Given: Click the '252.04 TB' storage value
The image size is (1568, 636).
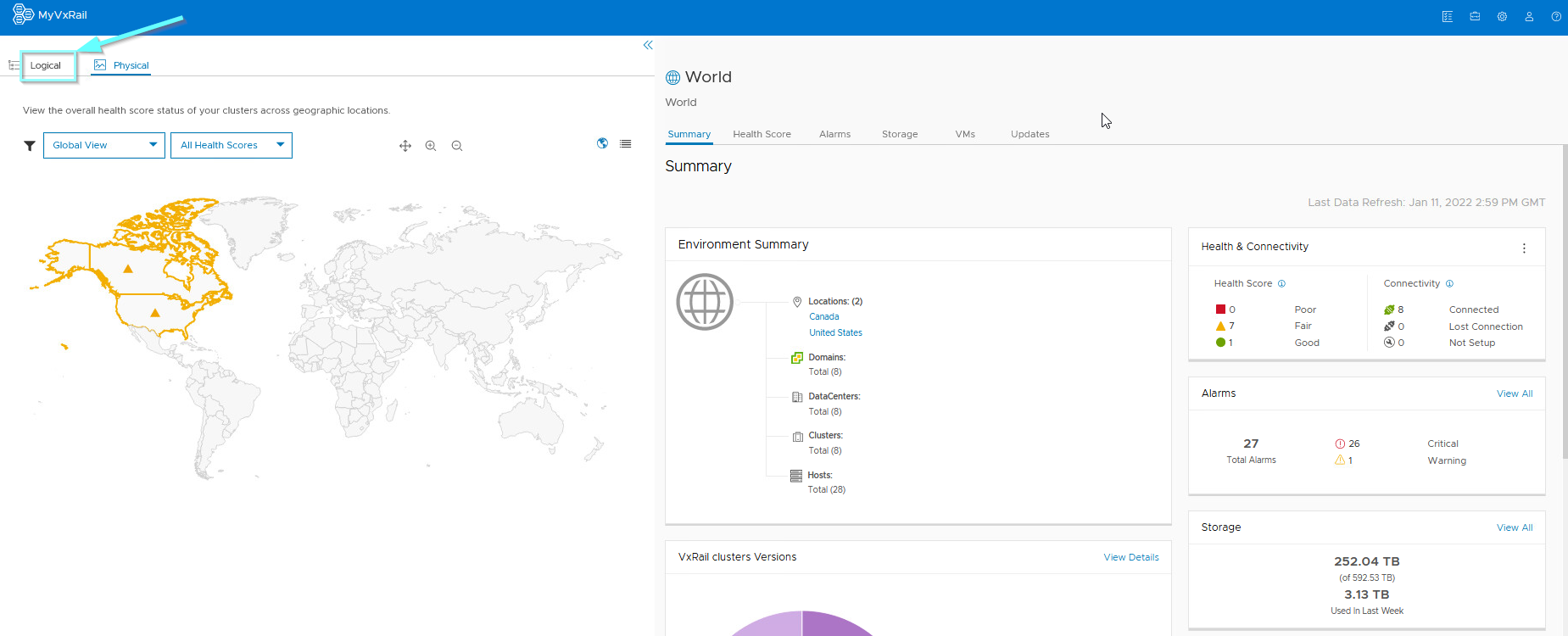Looking at the screenshot, I should (1367, 561).
